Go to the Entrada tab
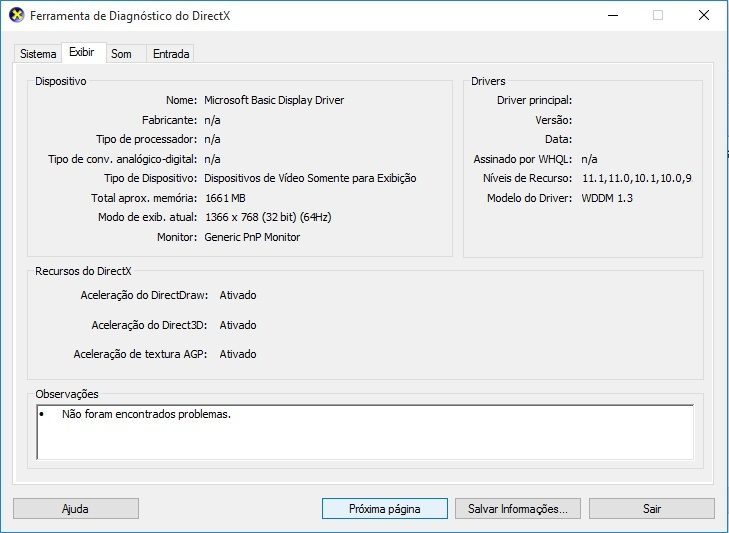Image resolution: width=729 pixels, height=533 pixels. tap(171, 54)
